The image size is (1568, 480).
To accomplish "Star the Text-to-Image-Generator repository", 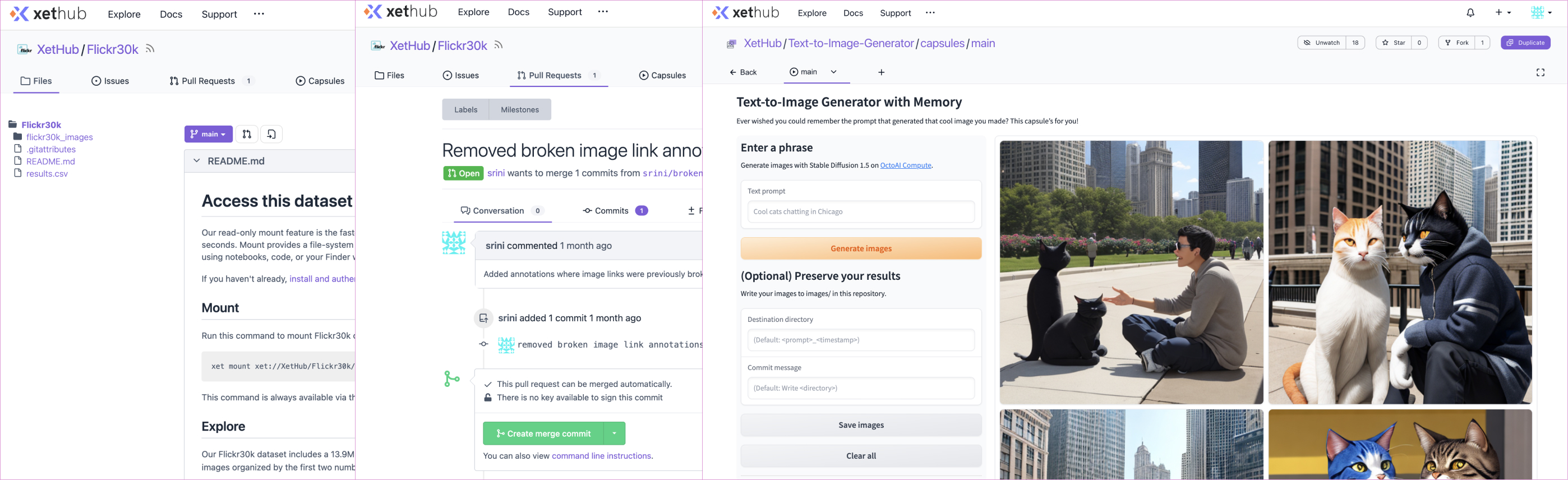I will [1393, 43].
